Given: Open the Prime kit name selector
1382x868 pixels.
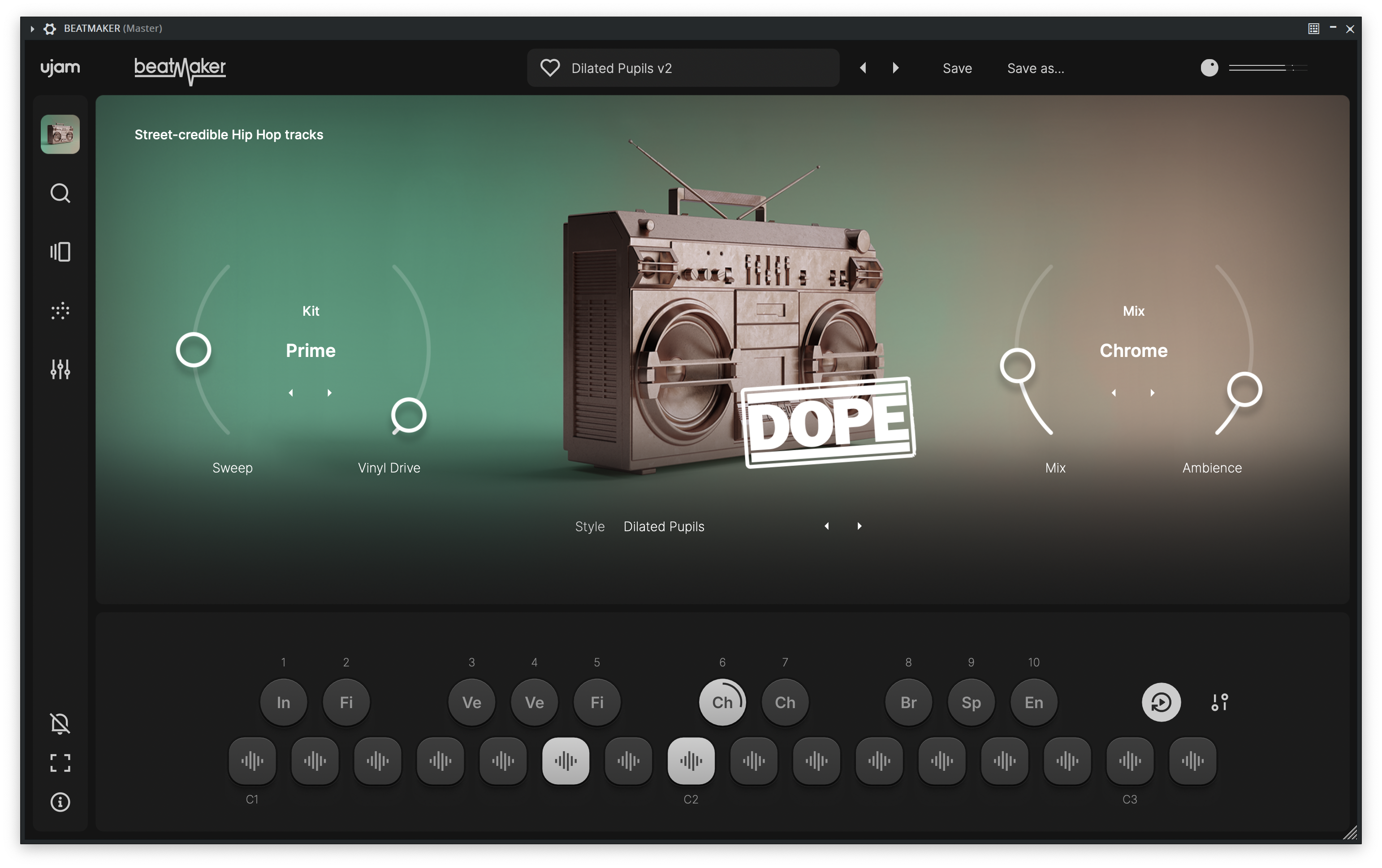Looking at the screenshot, I should [311, 351].
